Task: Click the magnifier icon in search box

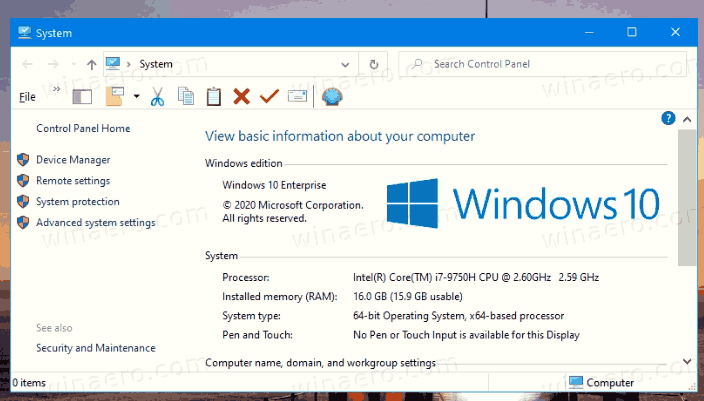Action: (418, 64)
